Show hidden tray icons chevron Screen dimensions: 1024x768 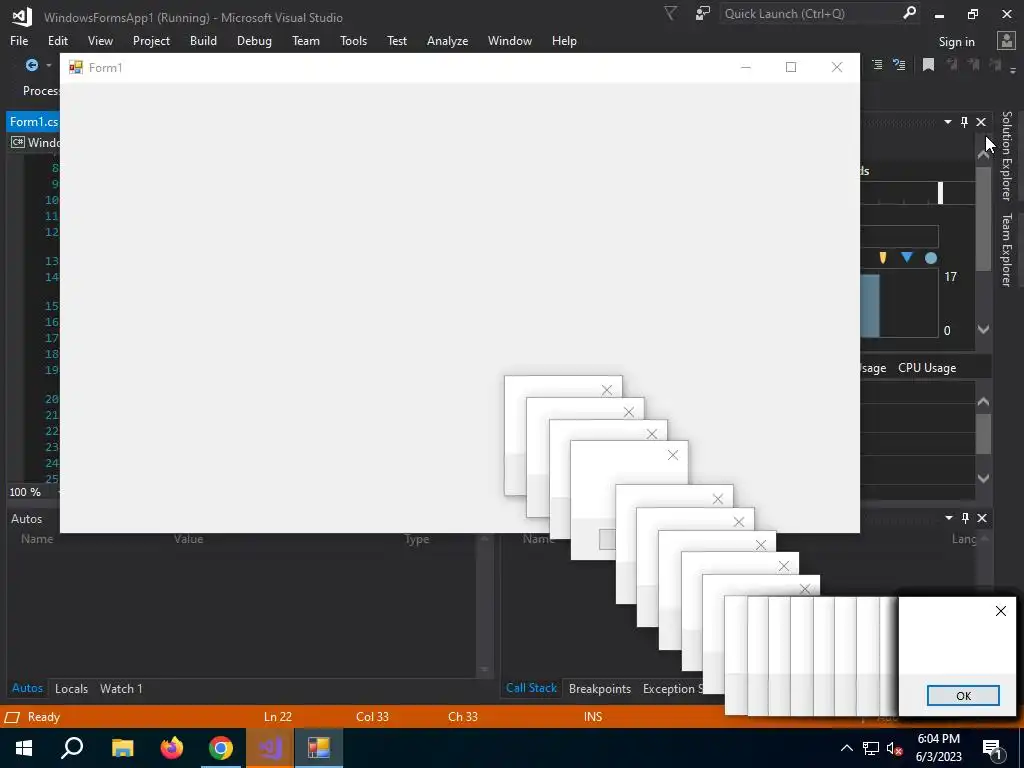846,748
